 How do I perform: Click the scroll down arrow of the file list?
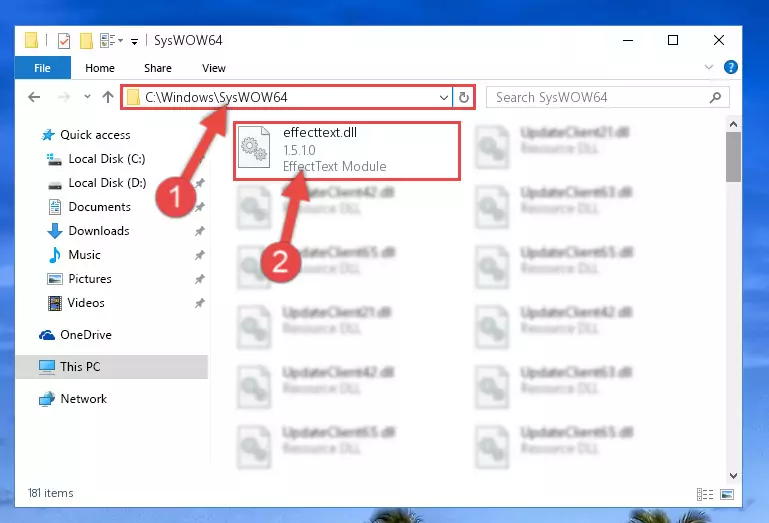[x=733, y=475]
